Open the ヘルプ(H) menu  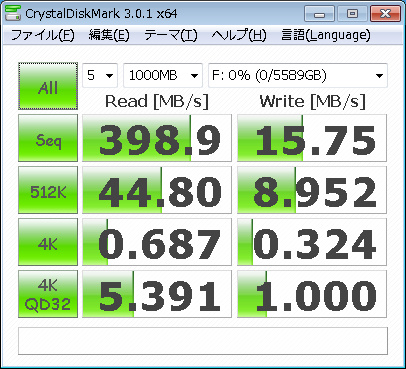239,35
